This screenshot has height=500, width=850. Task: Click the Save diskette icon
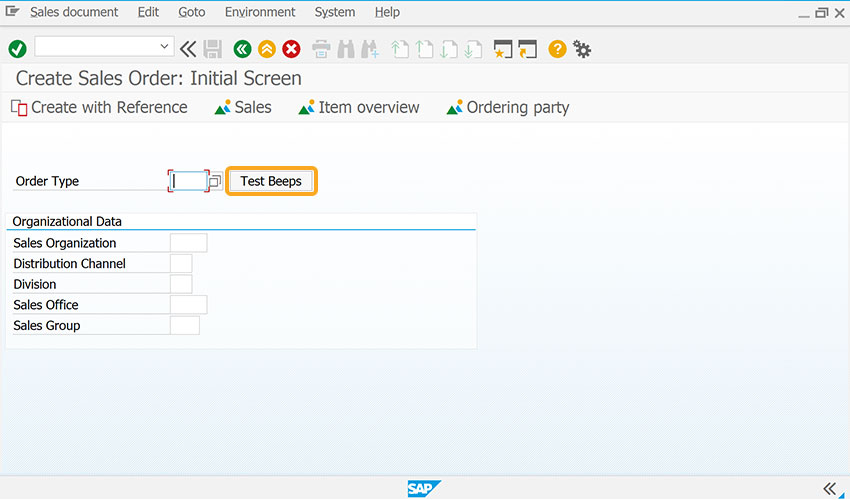pyautogui.click(x=212, y=49)
